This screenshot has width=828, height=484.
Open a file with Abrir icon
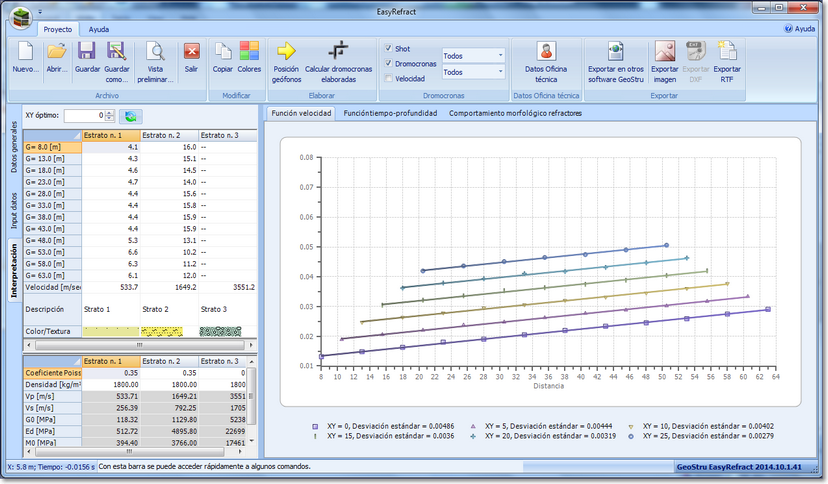click(57, 52)
